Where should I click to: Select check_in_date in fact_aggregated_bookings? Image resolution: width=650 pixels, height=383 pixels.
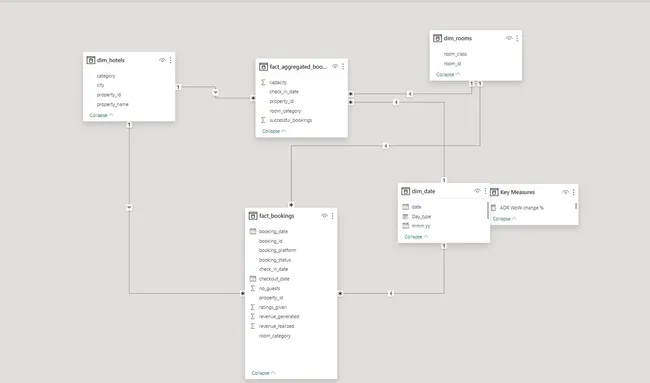pyautogui.click(x=284, y=92)
